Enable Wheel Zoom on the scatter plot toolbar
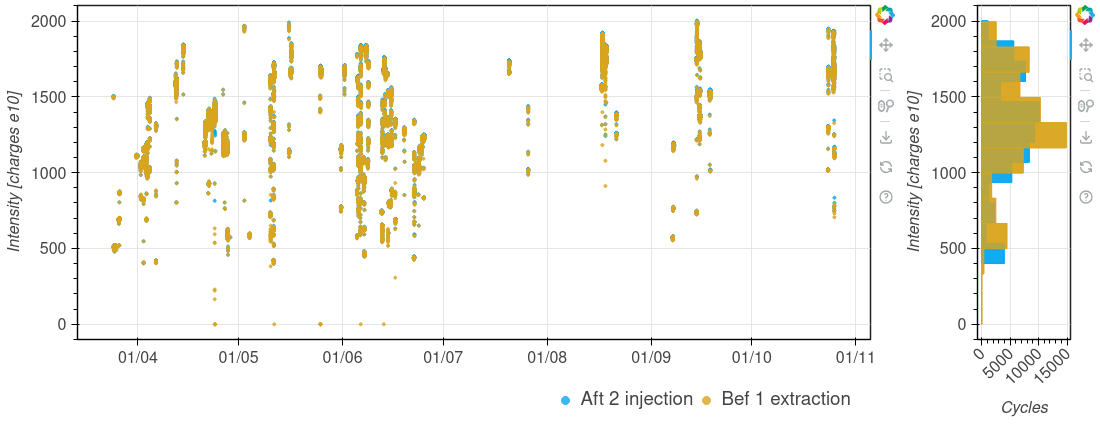 [x=885, y=106]
